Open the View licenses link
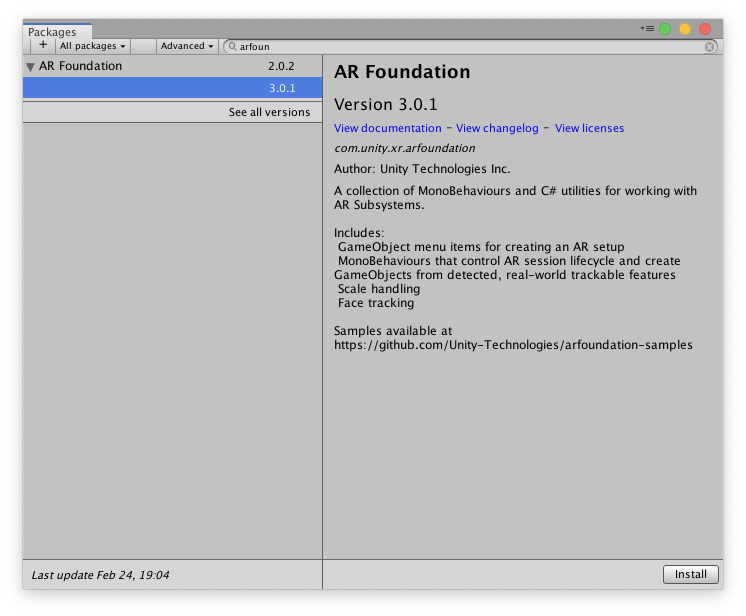 (x=589, y=128)
